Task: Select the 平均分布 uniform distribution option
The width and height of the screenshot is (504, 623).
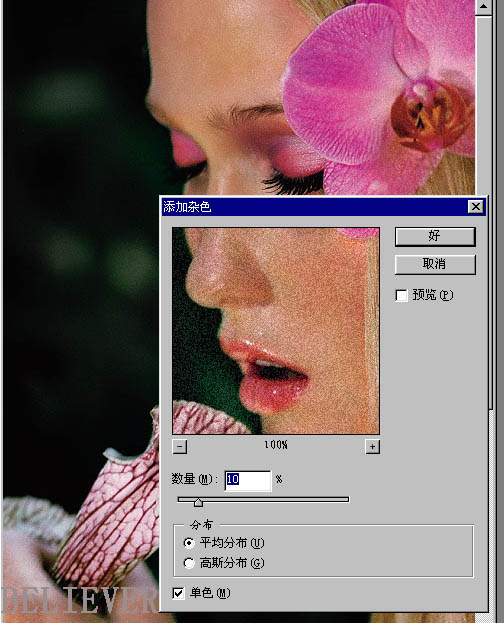Action: pos(189,543)
